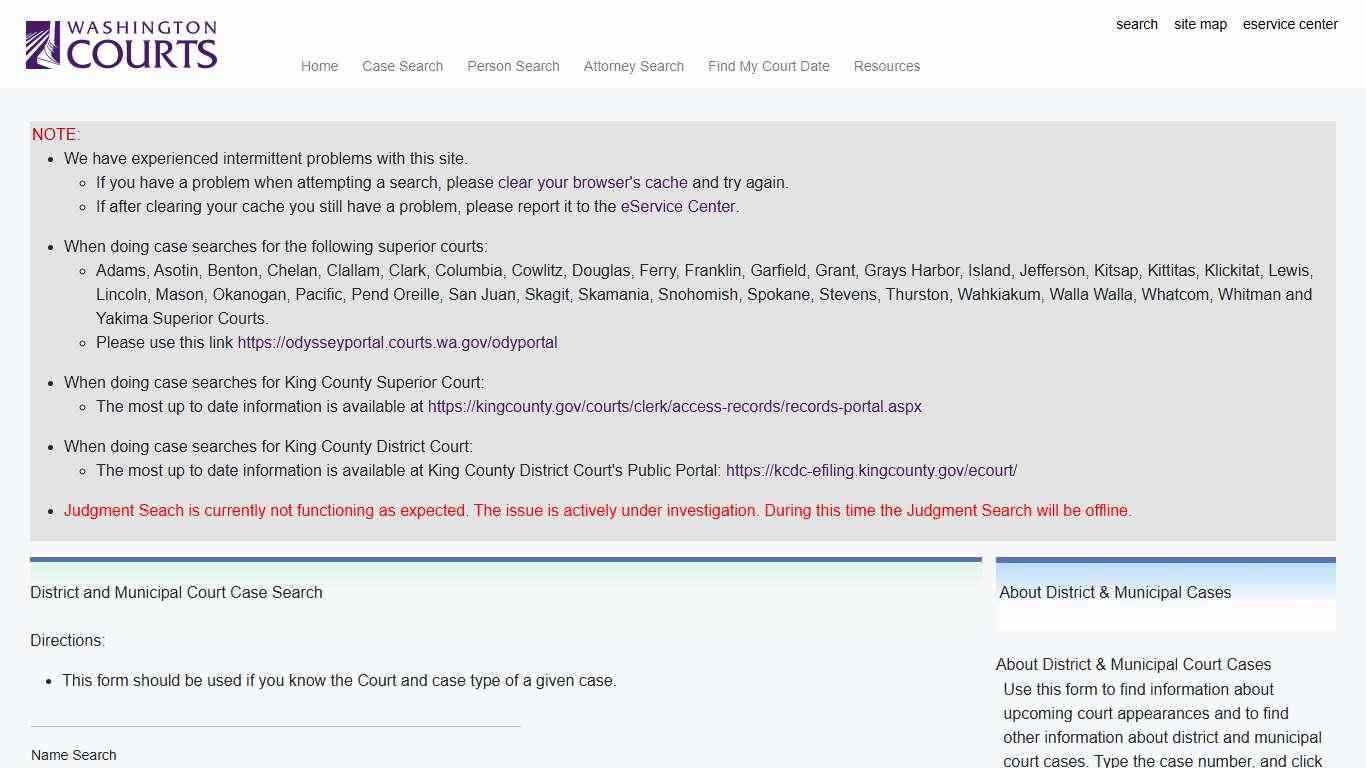This screenshot has height=768, width=1366.
Task: Select Home in the navigation bar
Action: [x=319, y=66]
